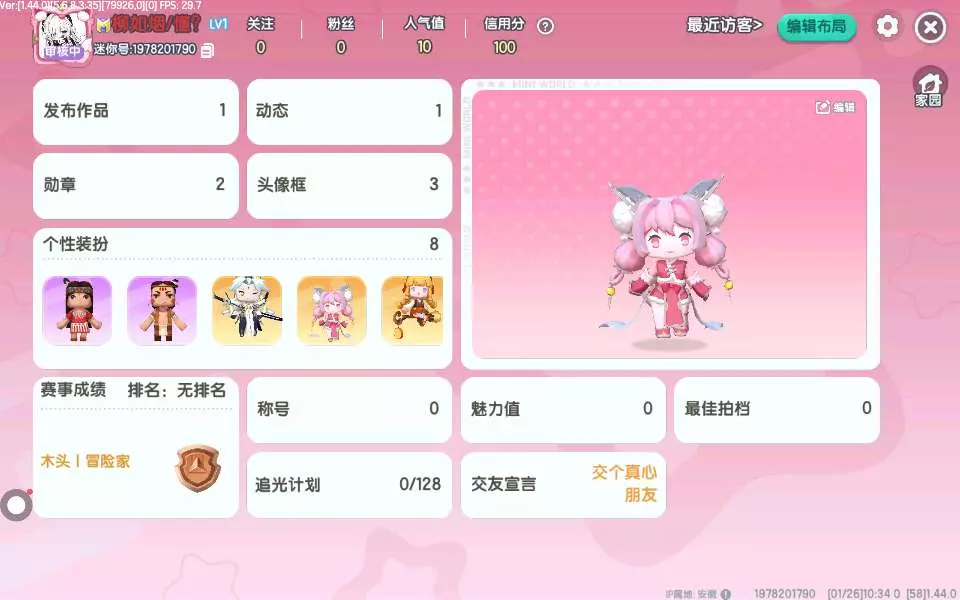View the 勋章 medals card
Viewport: 960px width, 600px height.
click(x=136, y=186)
